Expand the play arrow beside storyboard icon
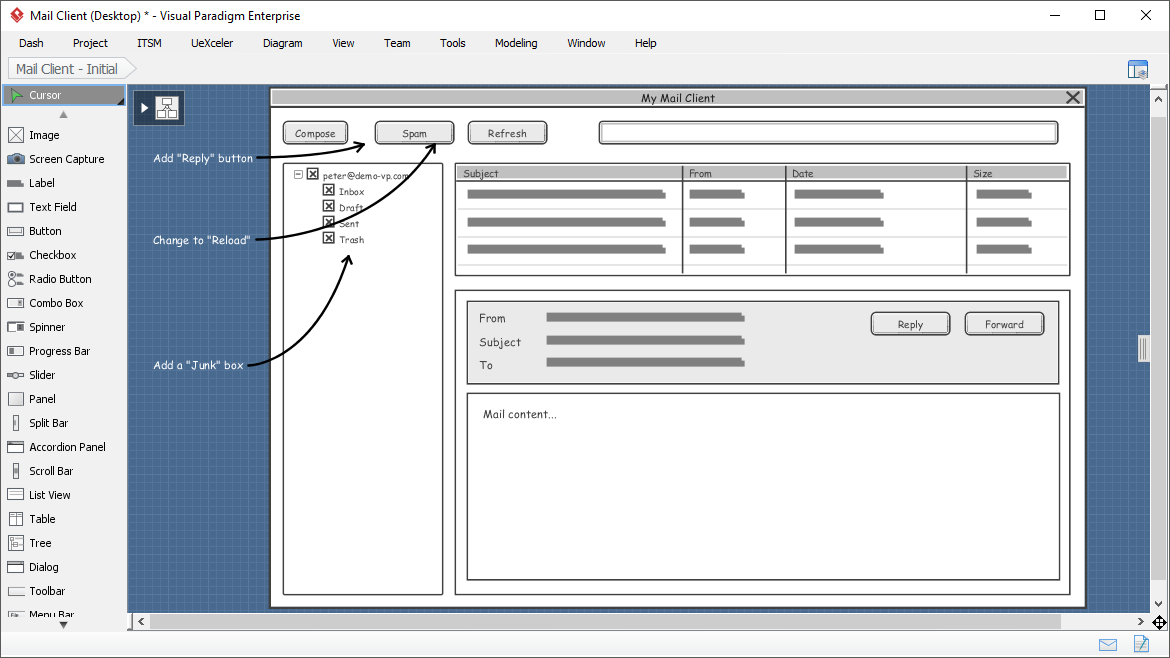The height and width of the screenshot is (658, 1170). pos(145,108)
